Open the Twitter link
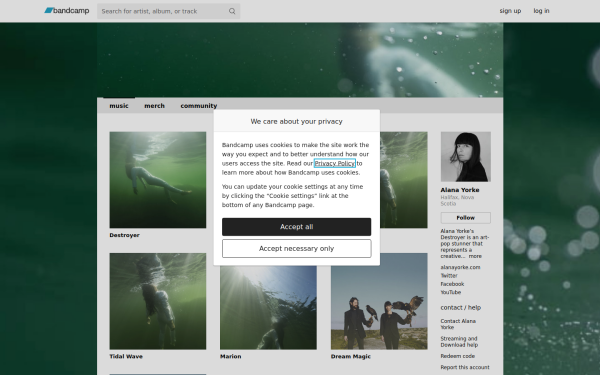Image resolution: width=600 pixels, height=375 pixels. coord(449,276)
